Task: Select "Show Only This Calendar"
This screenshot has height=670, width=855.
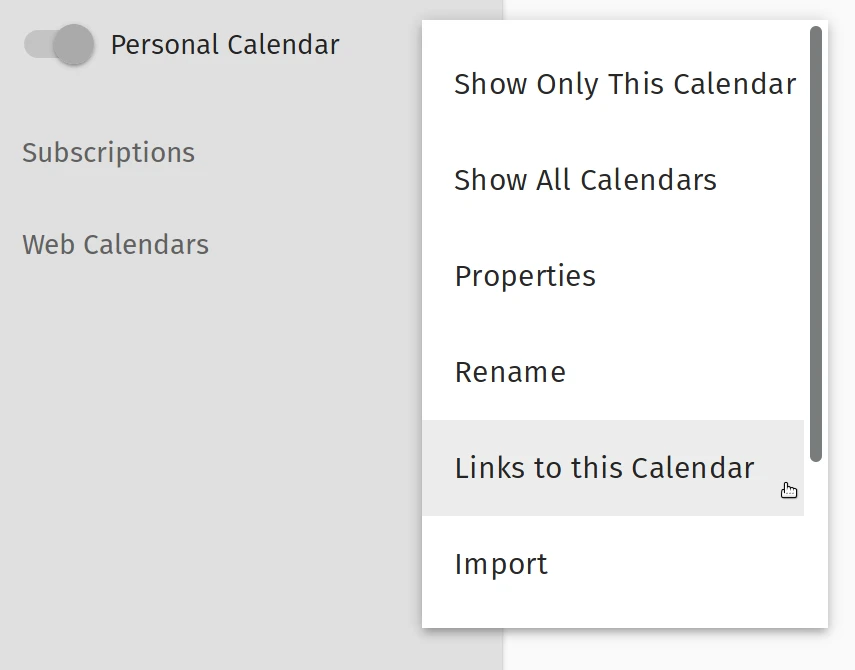Action: [625, 84]
